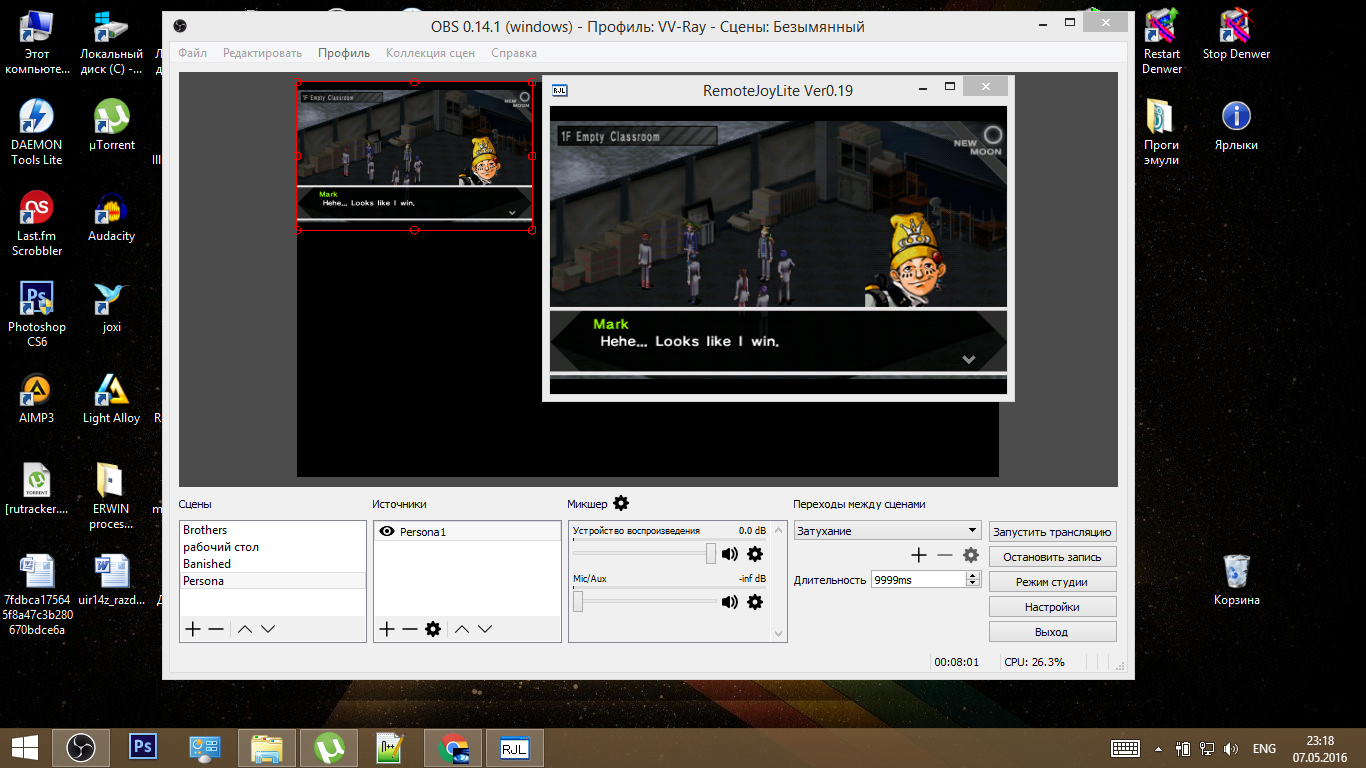The image size is (1366, 768).
Task: Increase Длительность with stepper up arrow
Action: click(974, 575)
